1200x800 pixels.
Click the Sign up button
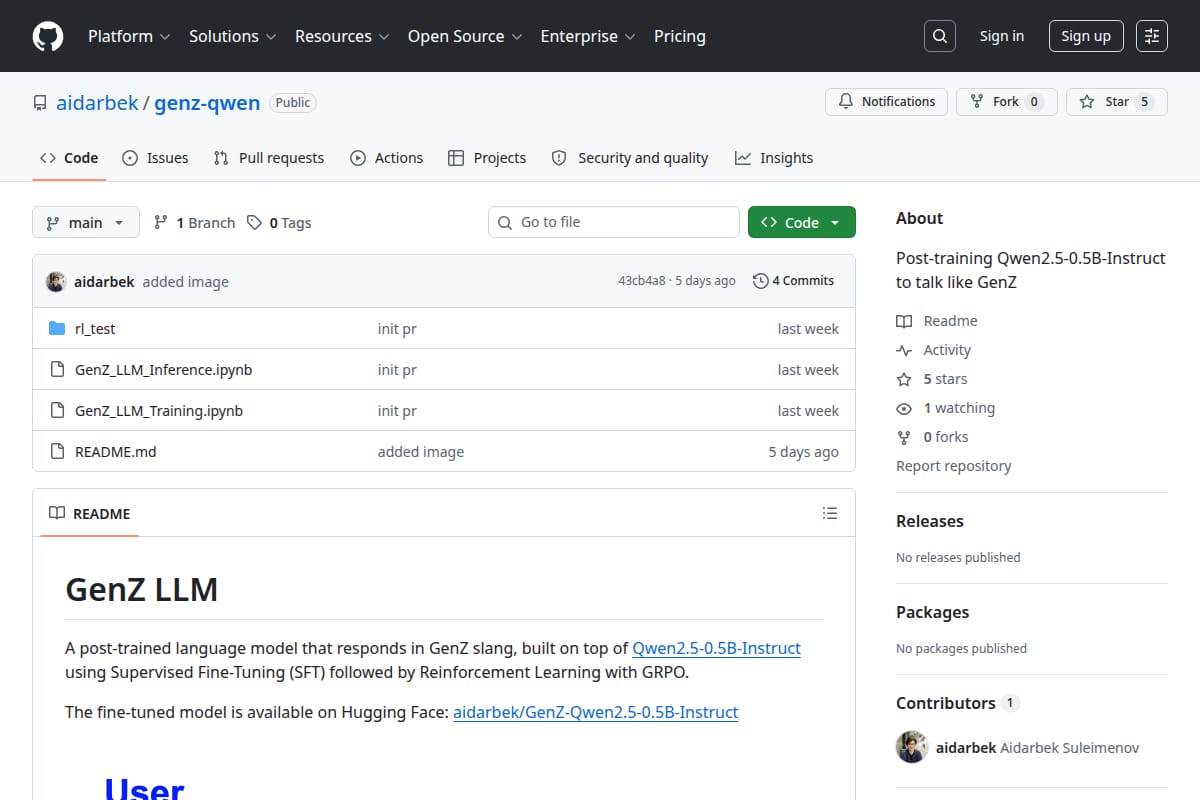[x=1086, y=36]
